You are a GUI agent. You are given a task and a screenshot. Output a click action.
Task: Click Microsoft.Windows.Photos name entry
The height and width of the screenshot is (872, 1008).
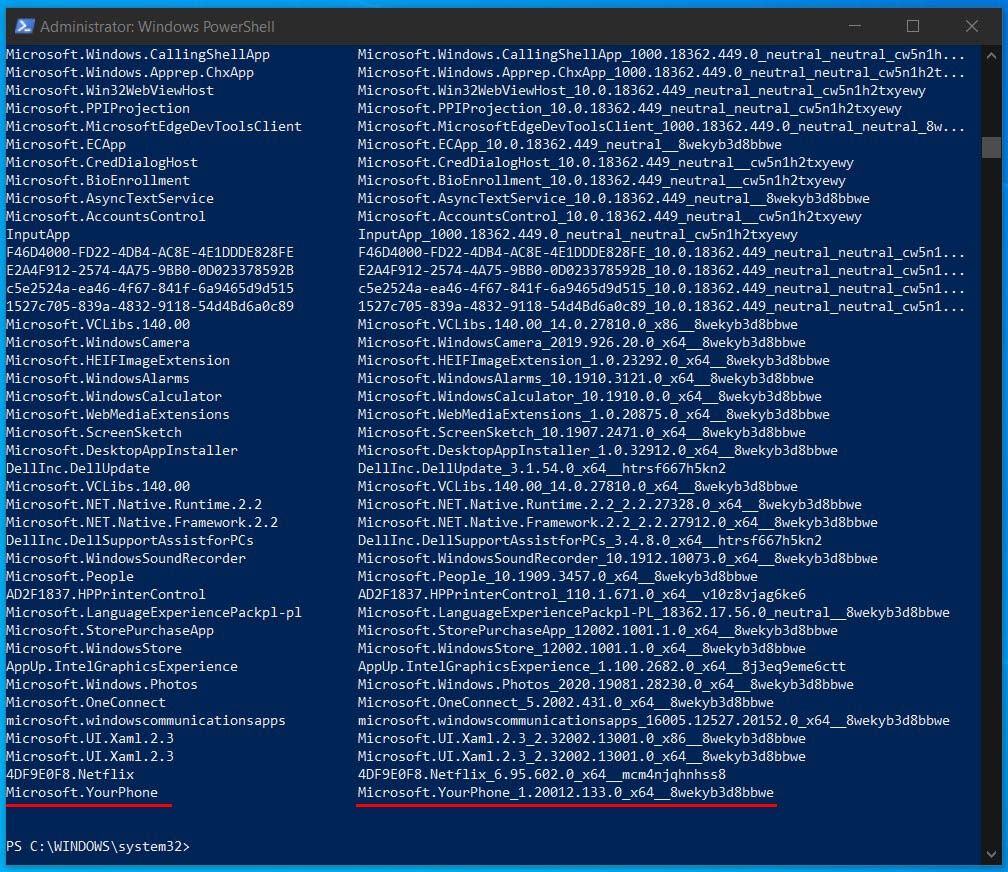coord(102,684)
